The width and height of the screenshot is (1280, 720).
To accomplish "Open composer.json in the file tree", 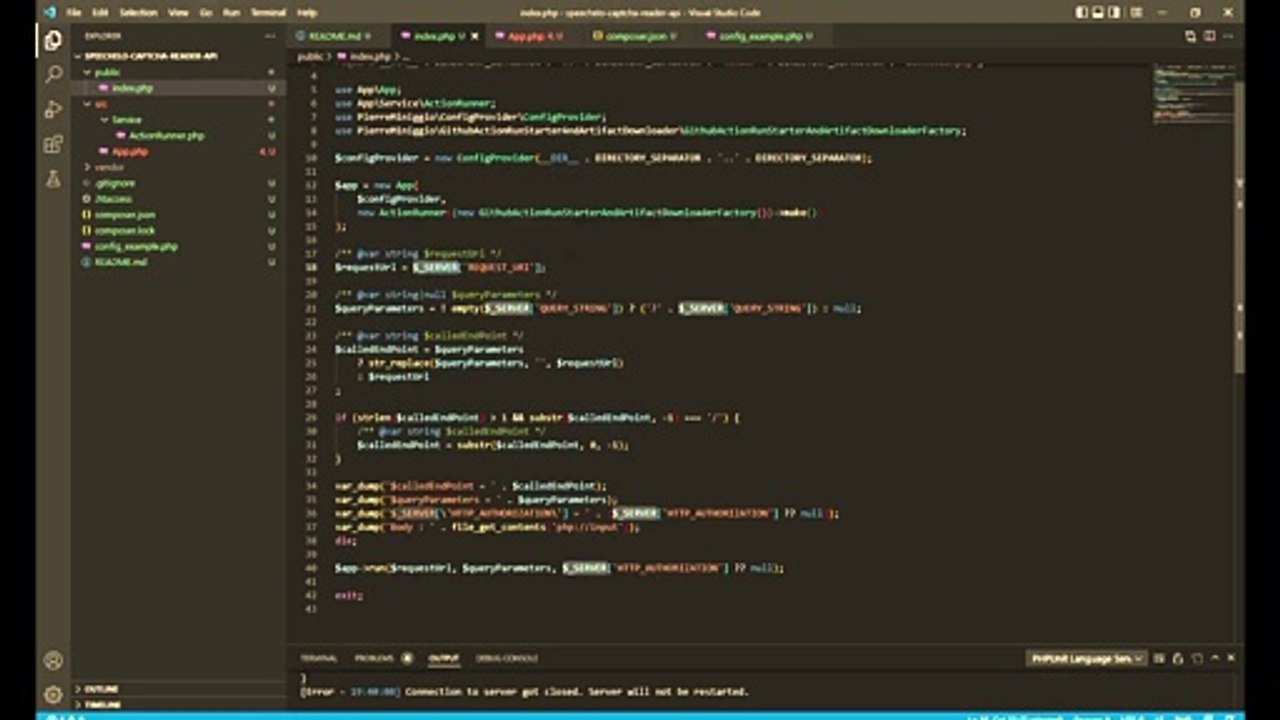I will point(178,215).
